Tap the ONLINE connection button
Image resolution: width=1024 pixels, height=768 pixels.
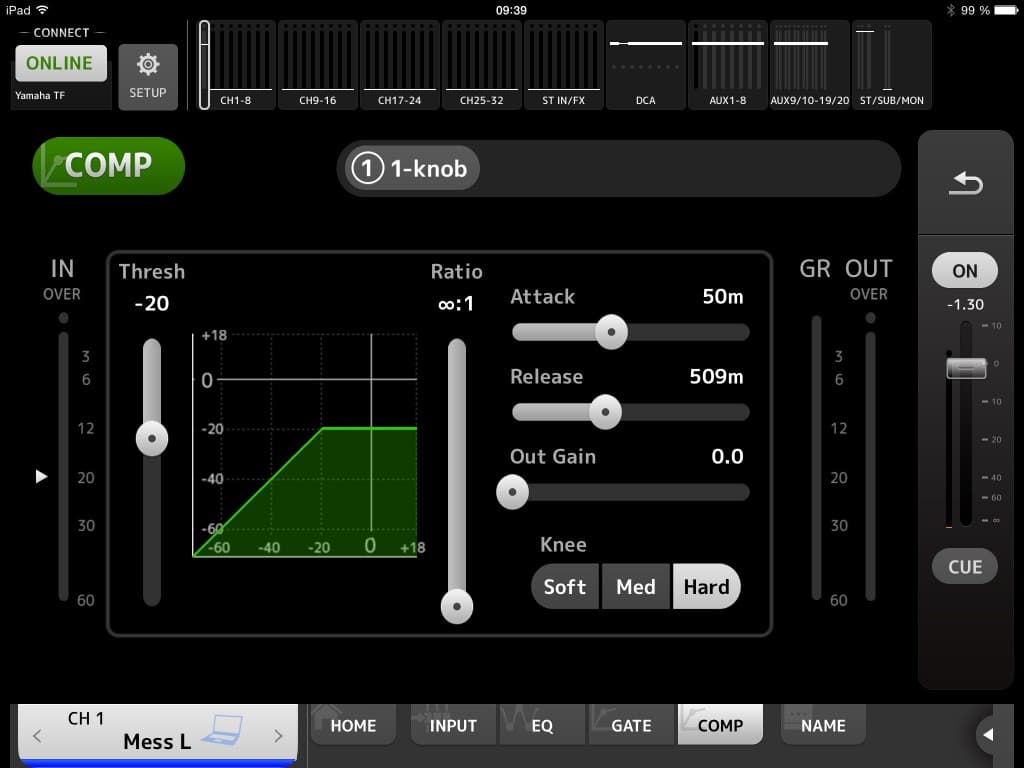(60, 63)
